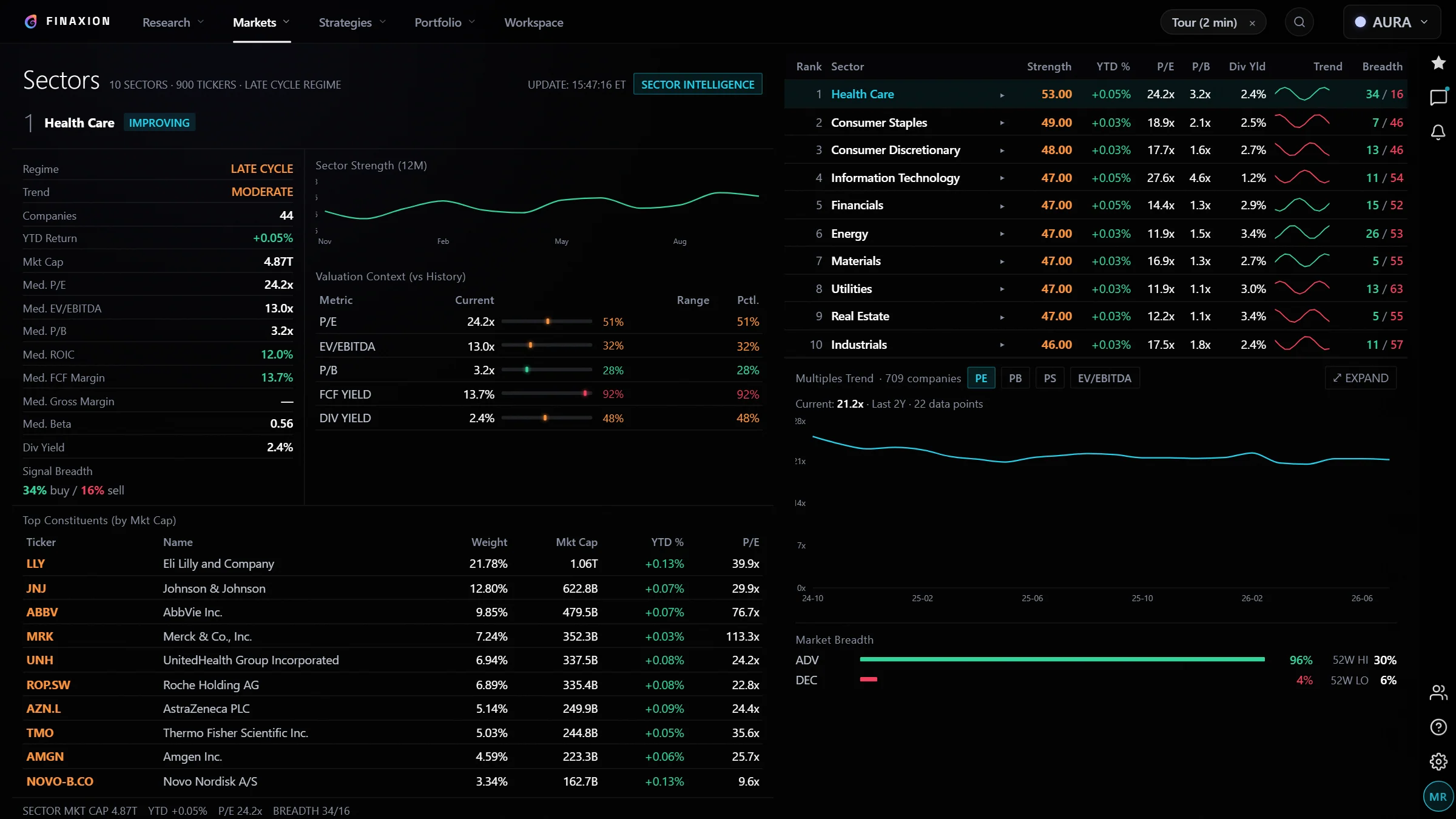The image size is (1456, 819).
Task: Click the Sector Intelligence button
Action: (698, 84)
